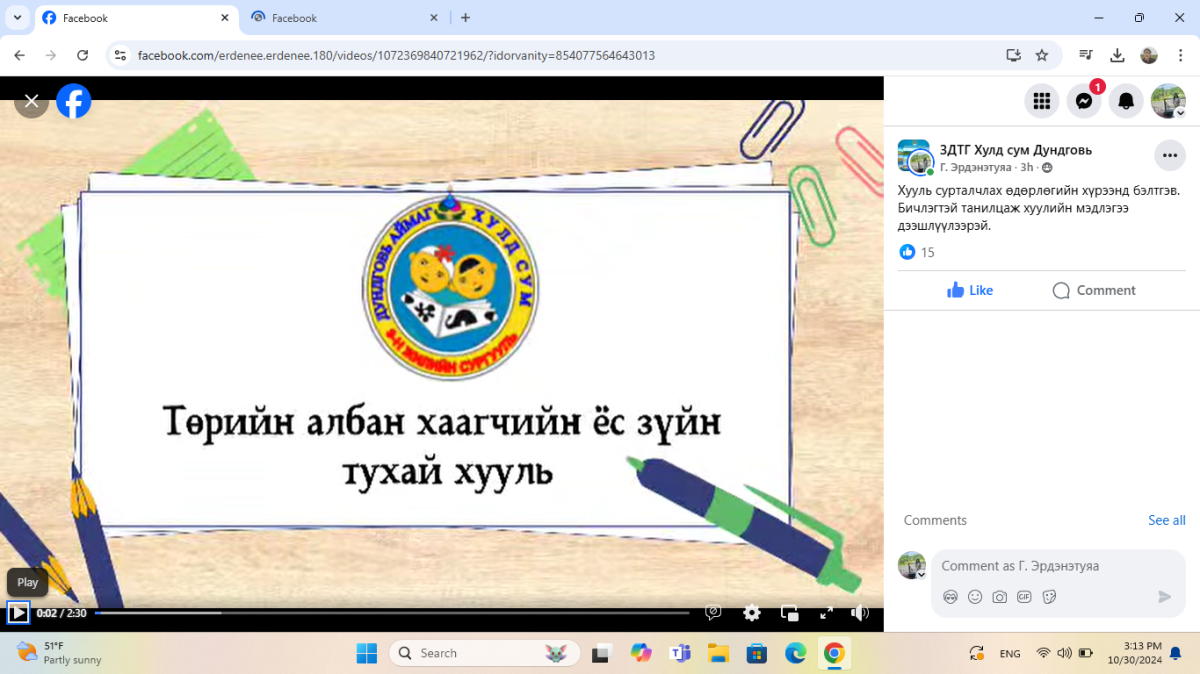
Task: Open Microsoft Store from the taskbar
Action: coord(757,653)
